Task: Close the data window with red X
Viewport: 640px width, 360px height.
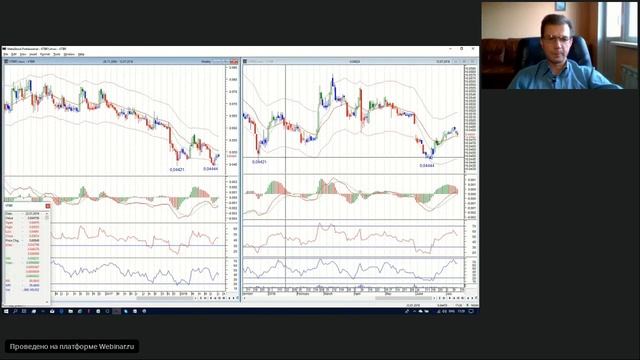Action: (x=48, y=206)
